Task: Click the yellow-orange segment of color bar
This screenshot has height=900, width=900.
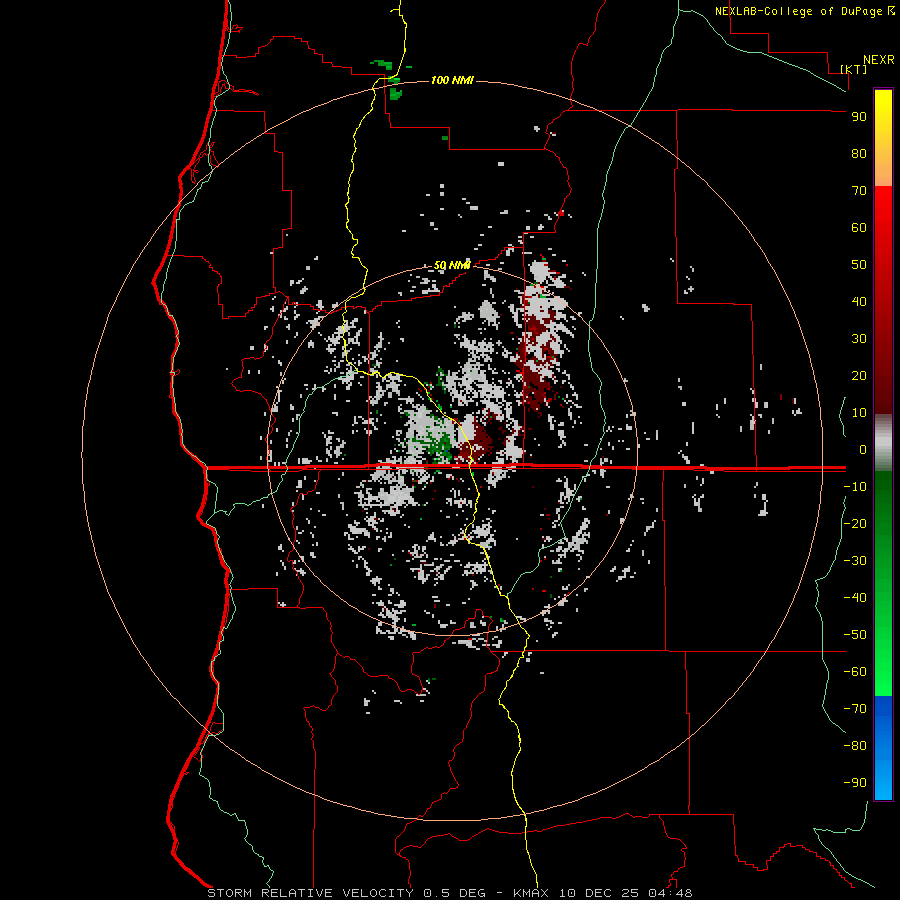Action: point(883,138)
